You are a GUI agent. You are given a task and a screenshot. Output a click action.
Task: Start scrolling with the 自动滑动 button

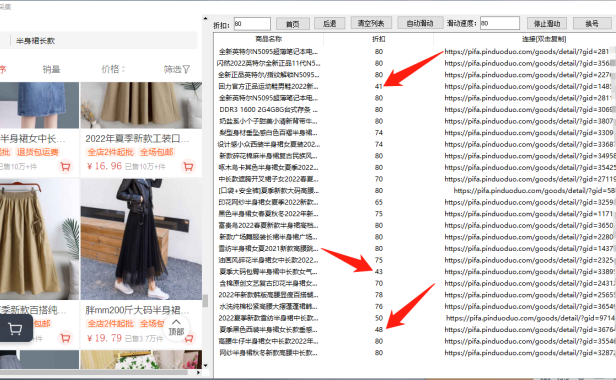420,23
